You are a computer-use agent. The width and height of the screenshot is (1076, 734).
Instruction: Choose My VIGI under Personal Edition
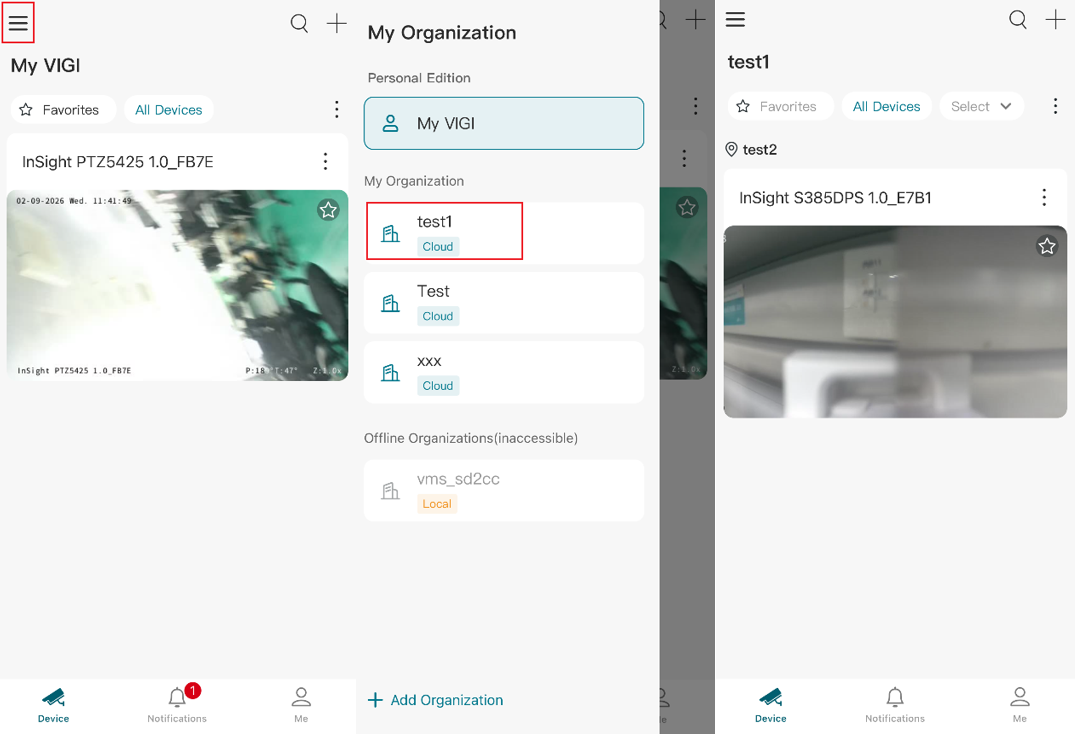tap(504, 123)
